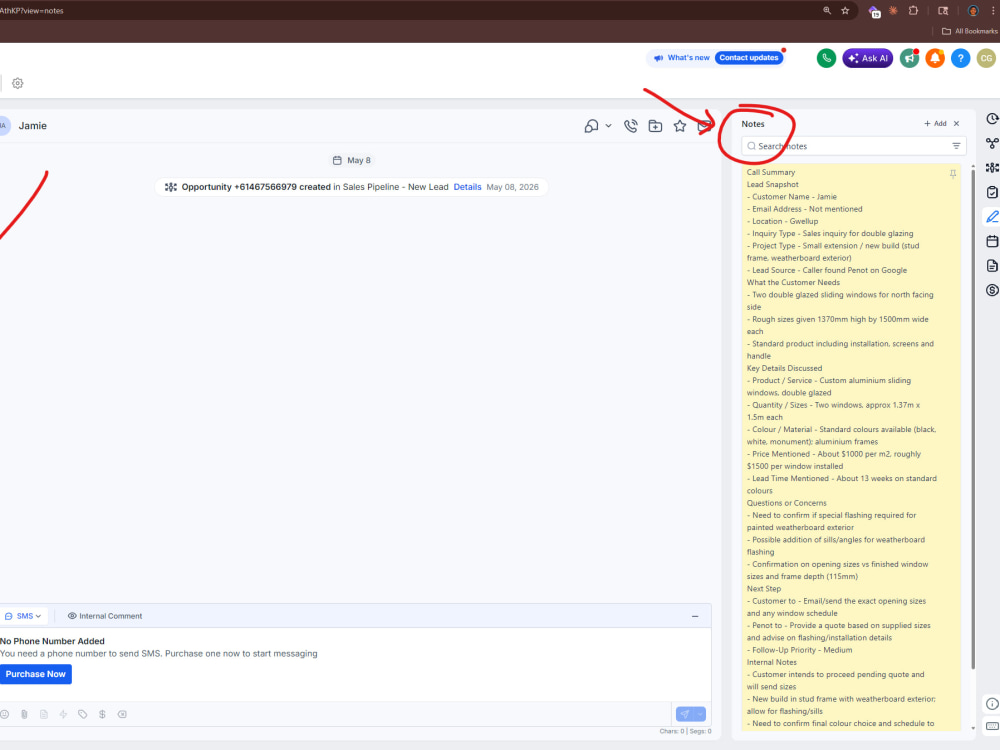Click the clear message icon in composer

click(122, 714)
